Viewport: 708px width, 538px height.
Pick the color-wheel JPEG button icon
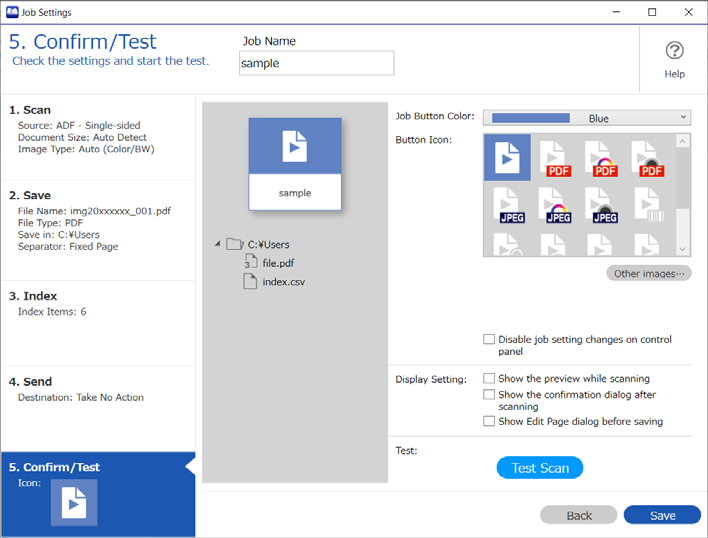[x=554, y=205]
